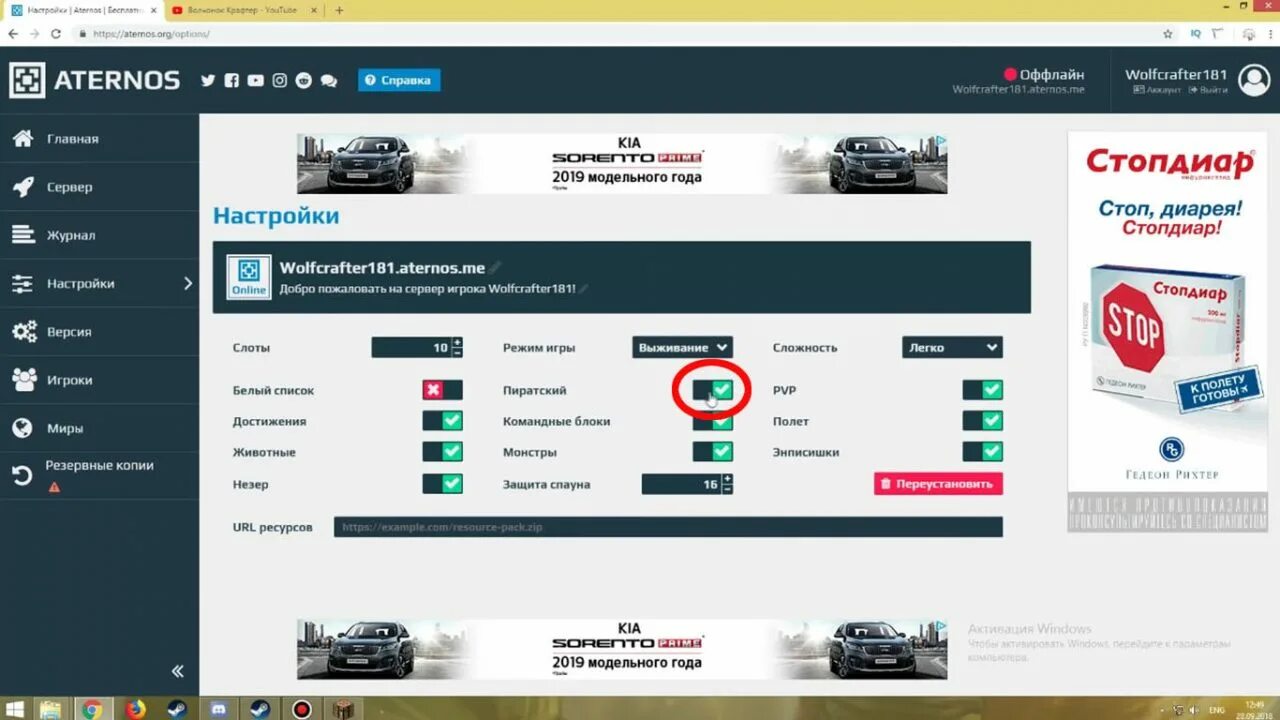This screenshot has width=1280, height=720.
Task: Open Версия in the sidebar
Action: [99, 332]
